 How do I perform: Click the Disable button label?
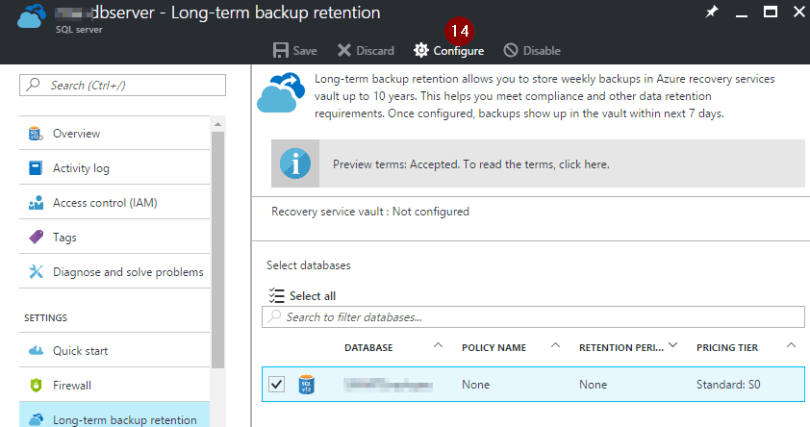542,51
